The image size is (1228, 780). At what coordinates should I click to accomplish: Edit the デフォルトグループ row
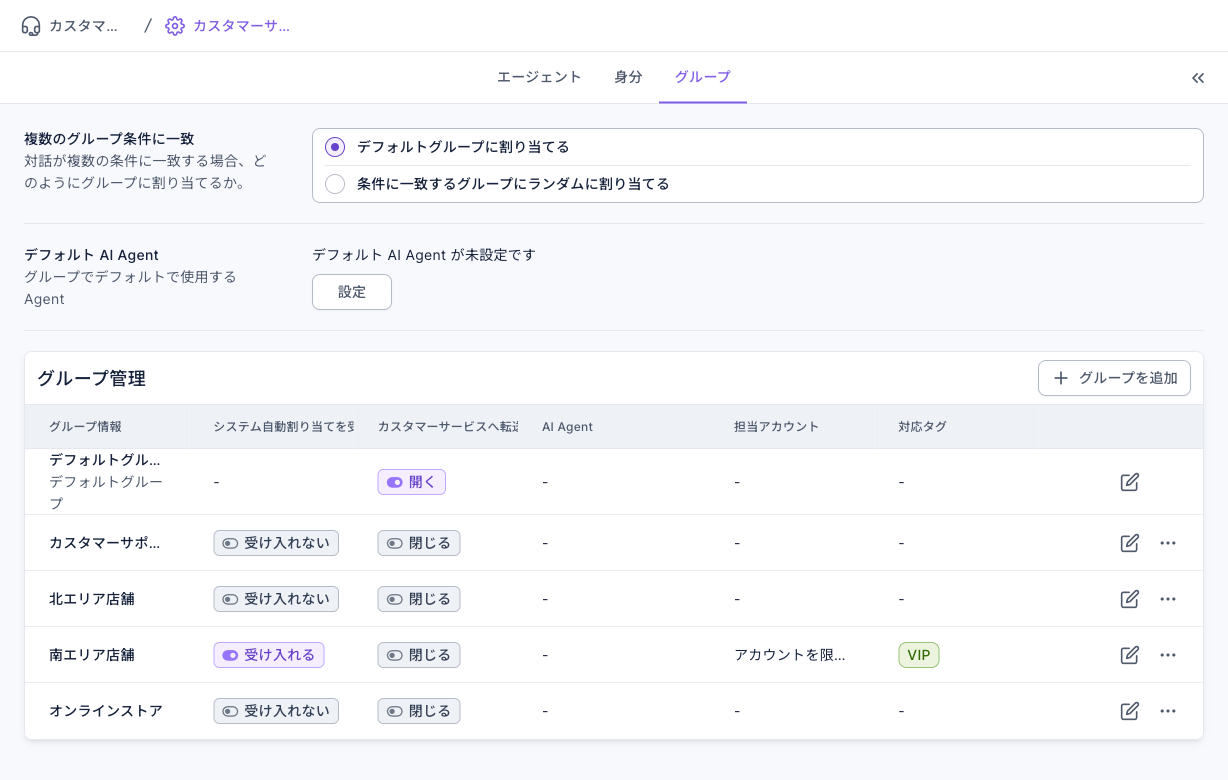(1130, 482)
